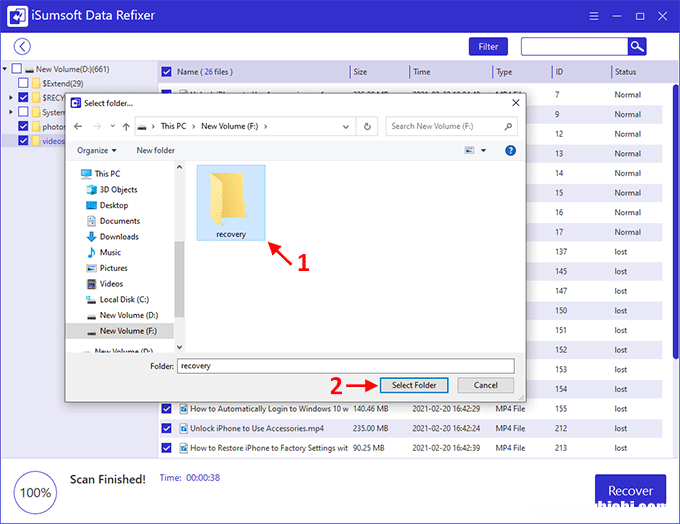
Task: Expand the $RECY folder tree node
Action: 11,98
